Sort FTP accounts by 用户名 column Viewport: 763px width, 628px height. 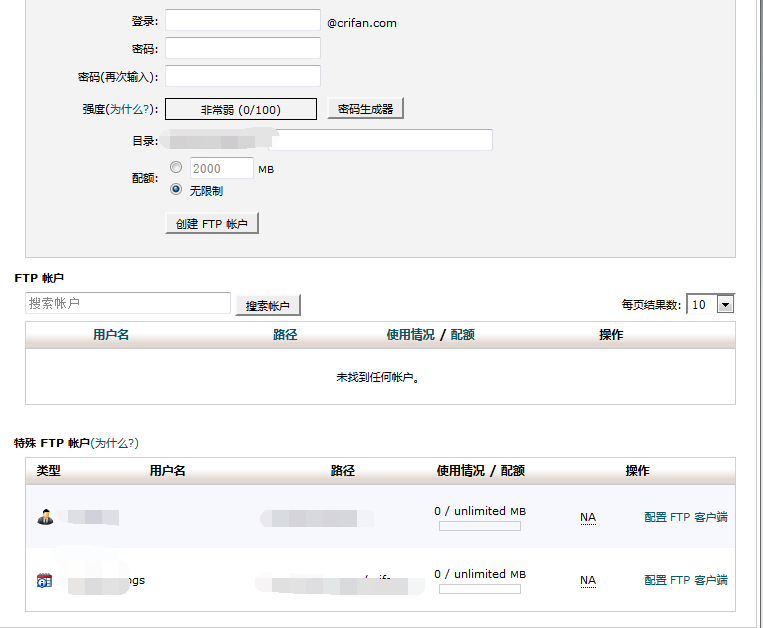coord(111,335)
